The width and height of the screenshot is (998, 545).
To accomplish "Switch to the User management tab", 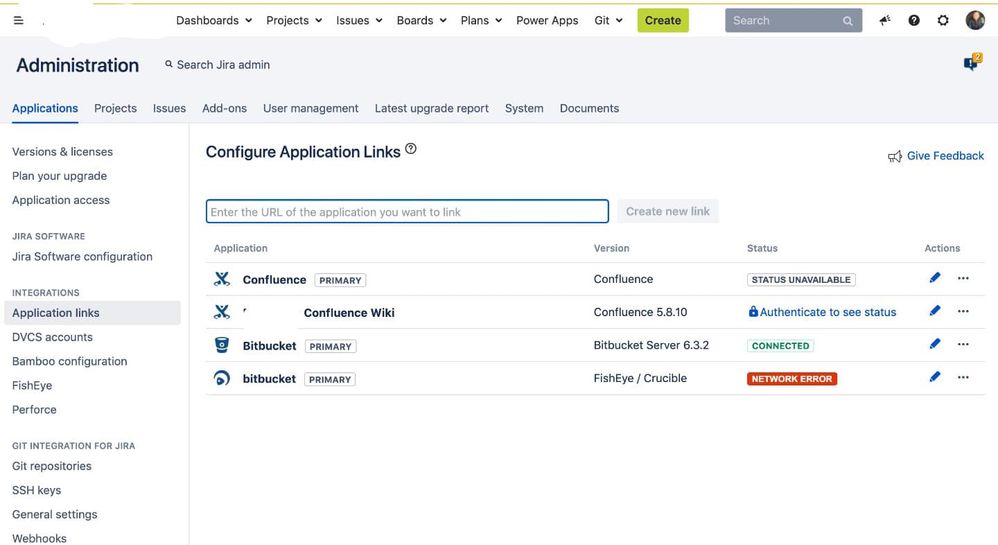I will coord(311,108).
